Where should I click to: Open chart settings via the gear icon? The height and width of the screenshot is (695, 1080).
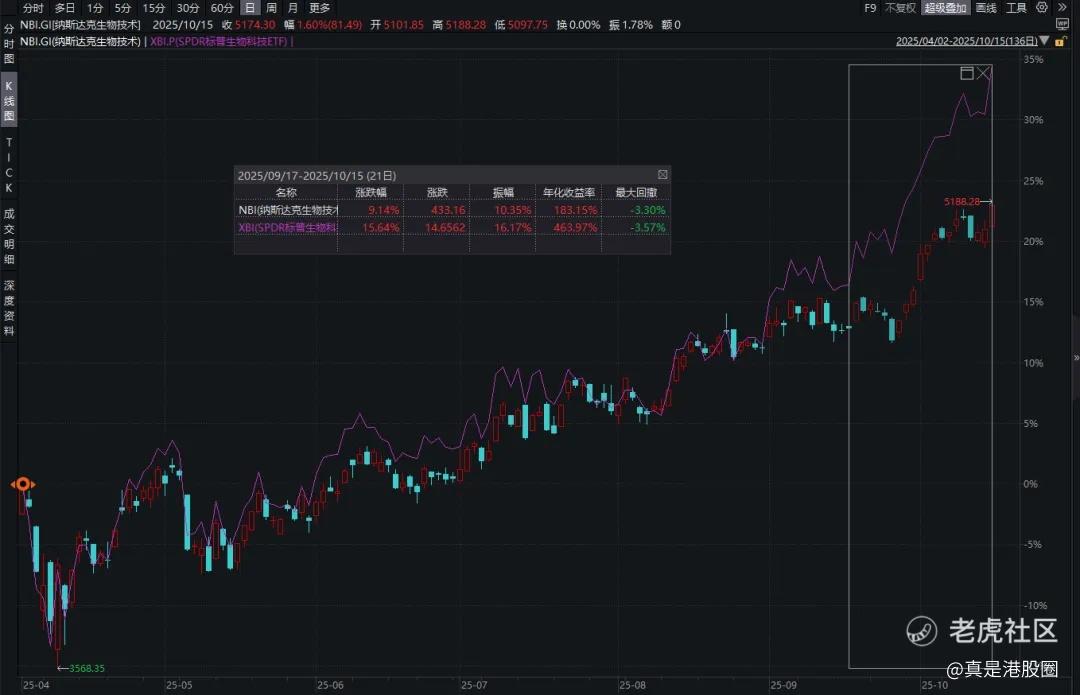pyautogui.click(x=1042, y=8)
